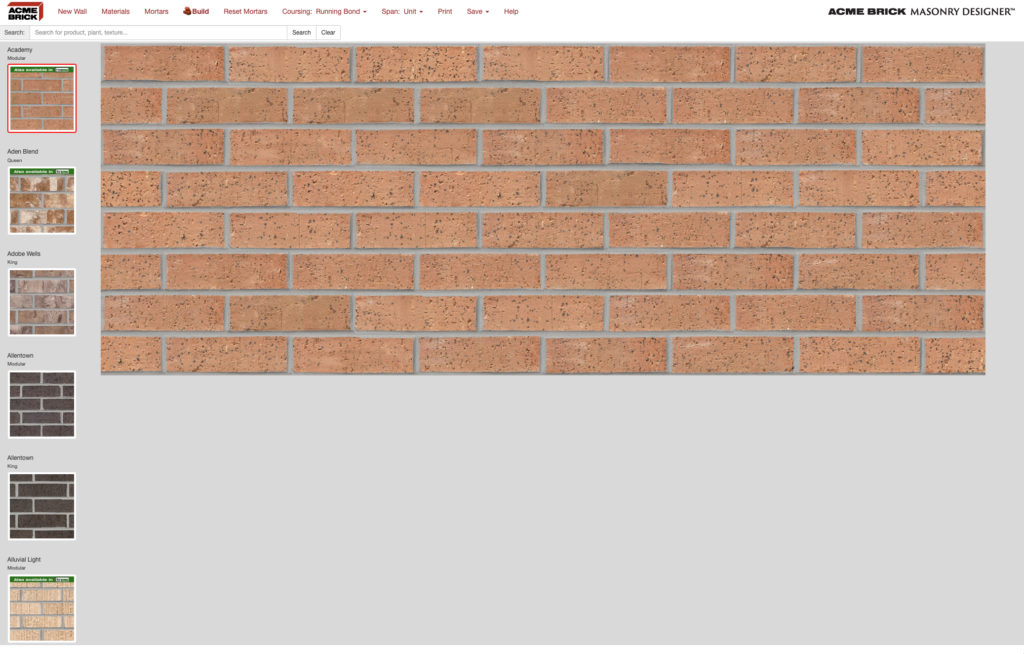Click inside the product search field

pos(160,32)
